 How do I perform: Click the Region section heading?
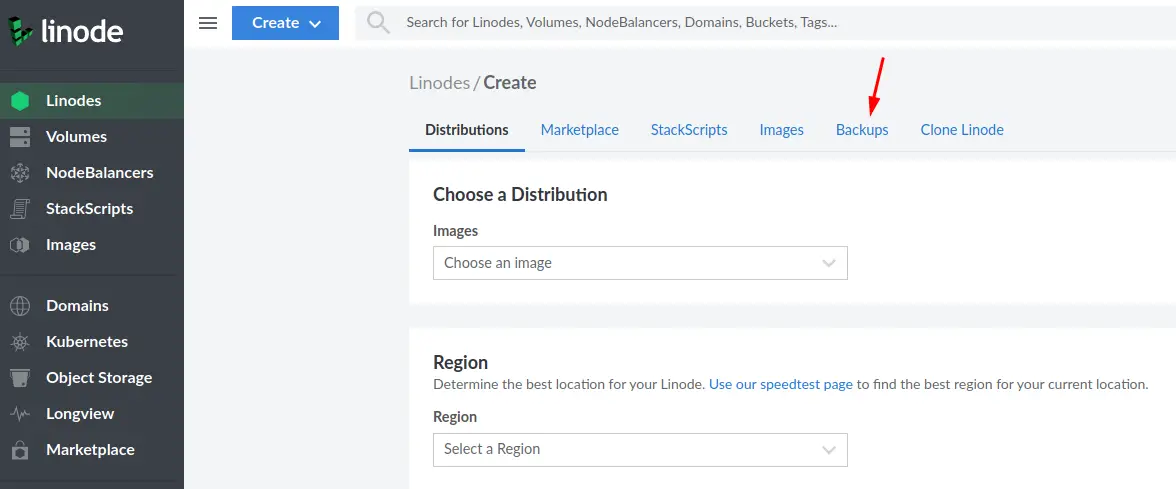point(460,363)
